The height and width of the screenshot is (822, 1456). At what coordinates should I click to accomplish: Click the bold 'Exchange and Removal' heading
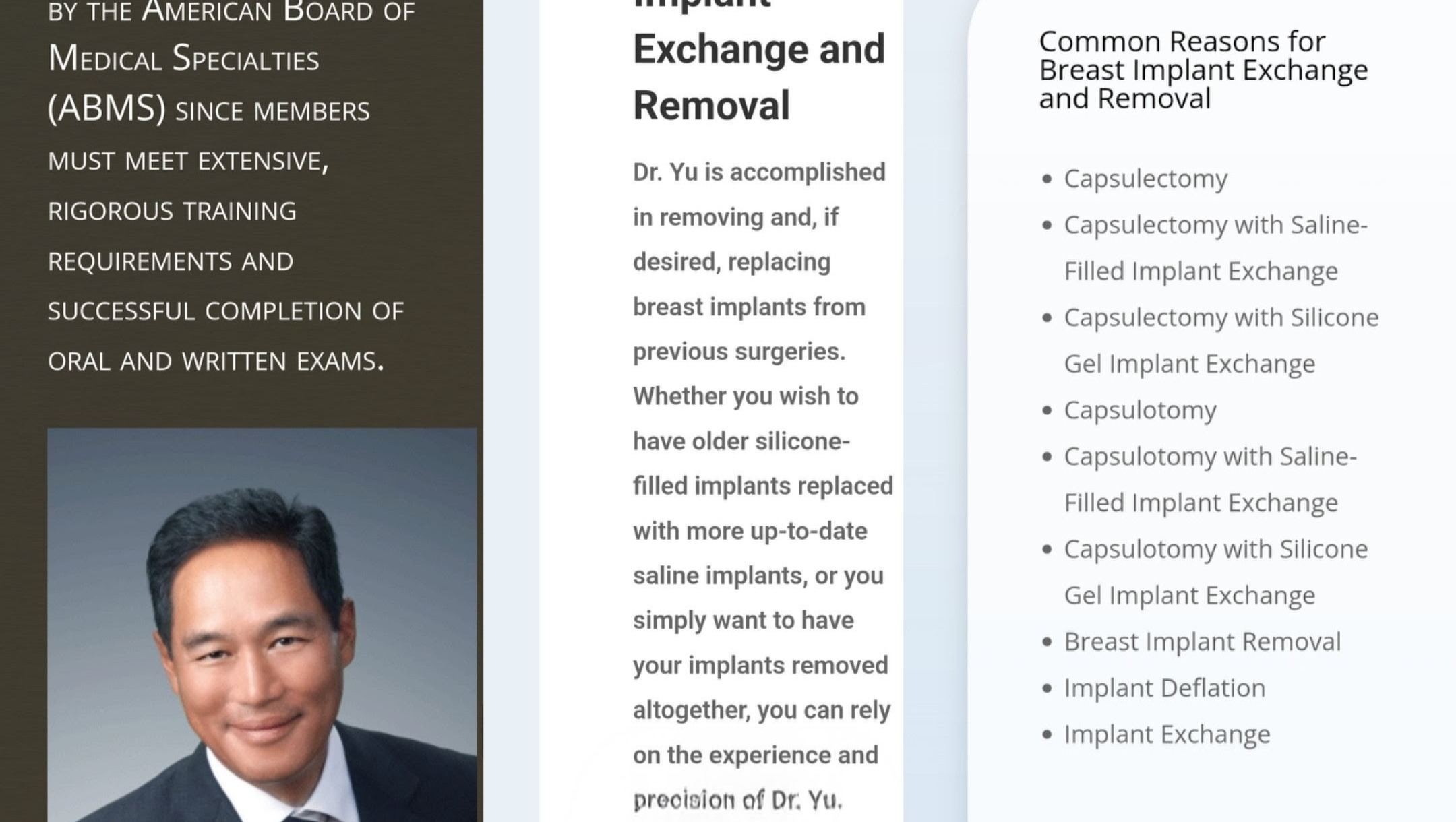(758, 77)
